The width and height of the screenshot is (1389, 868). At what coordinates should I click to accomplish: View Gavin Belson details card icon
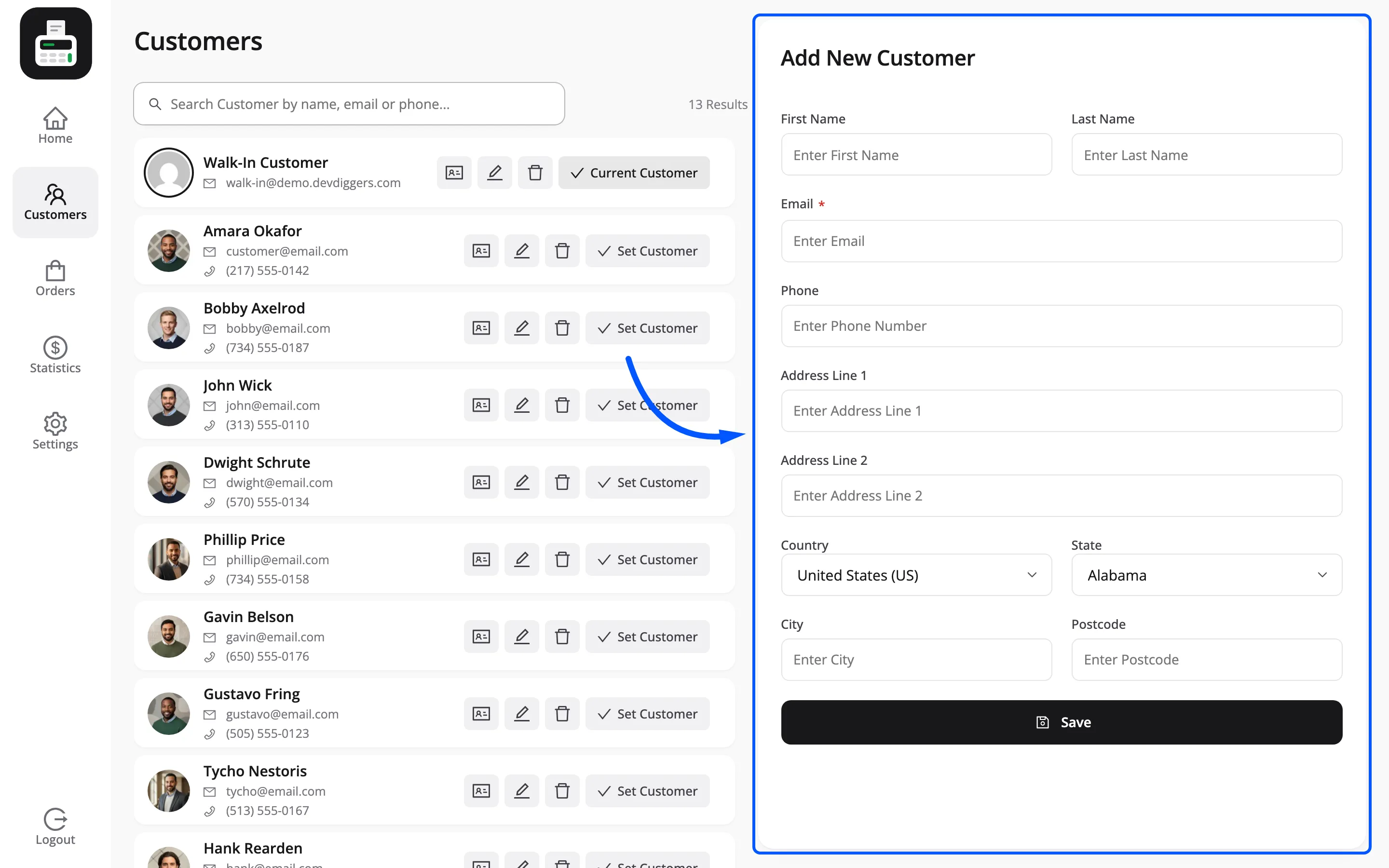point(481,637)
